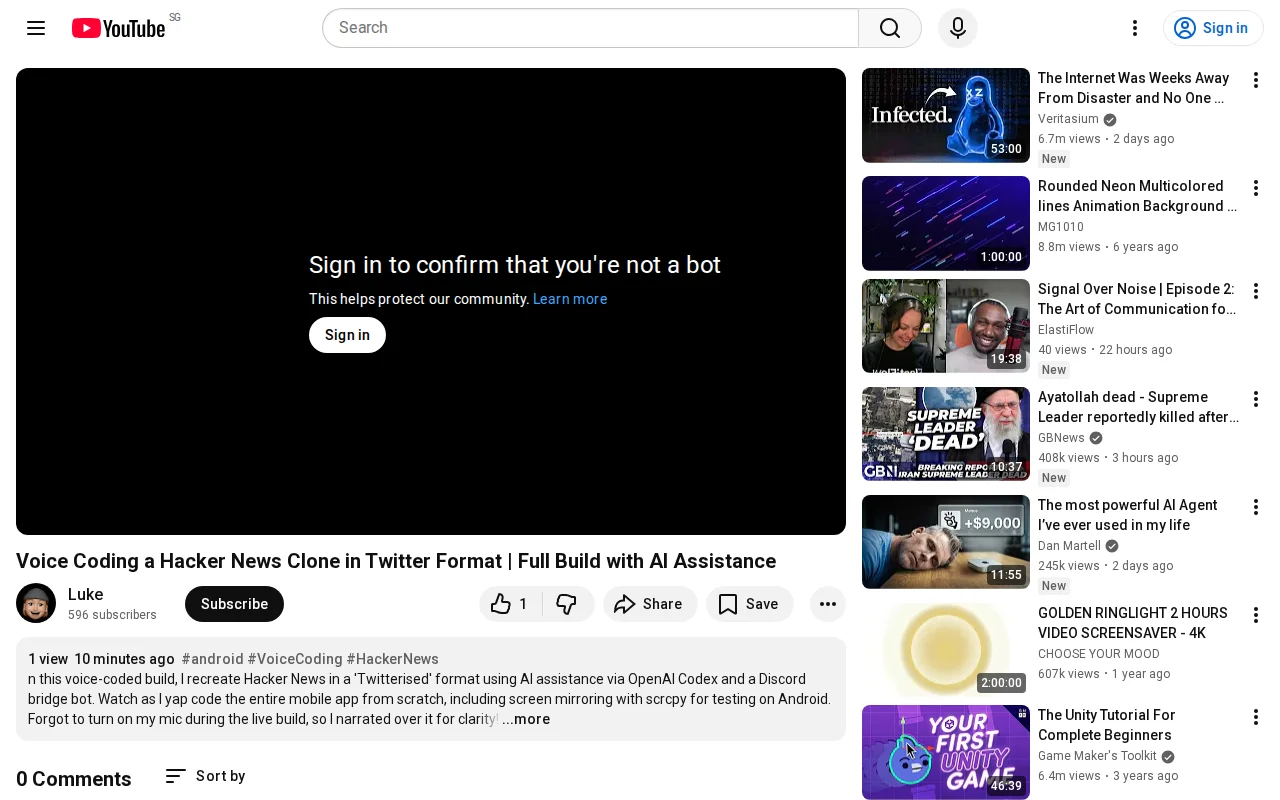Image resolution: width=1280 pixels, height=800 pixels.
Task: Open options menu for Signal Over Noise
Action: point(1256,291)
